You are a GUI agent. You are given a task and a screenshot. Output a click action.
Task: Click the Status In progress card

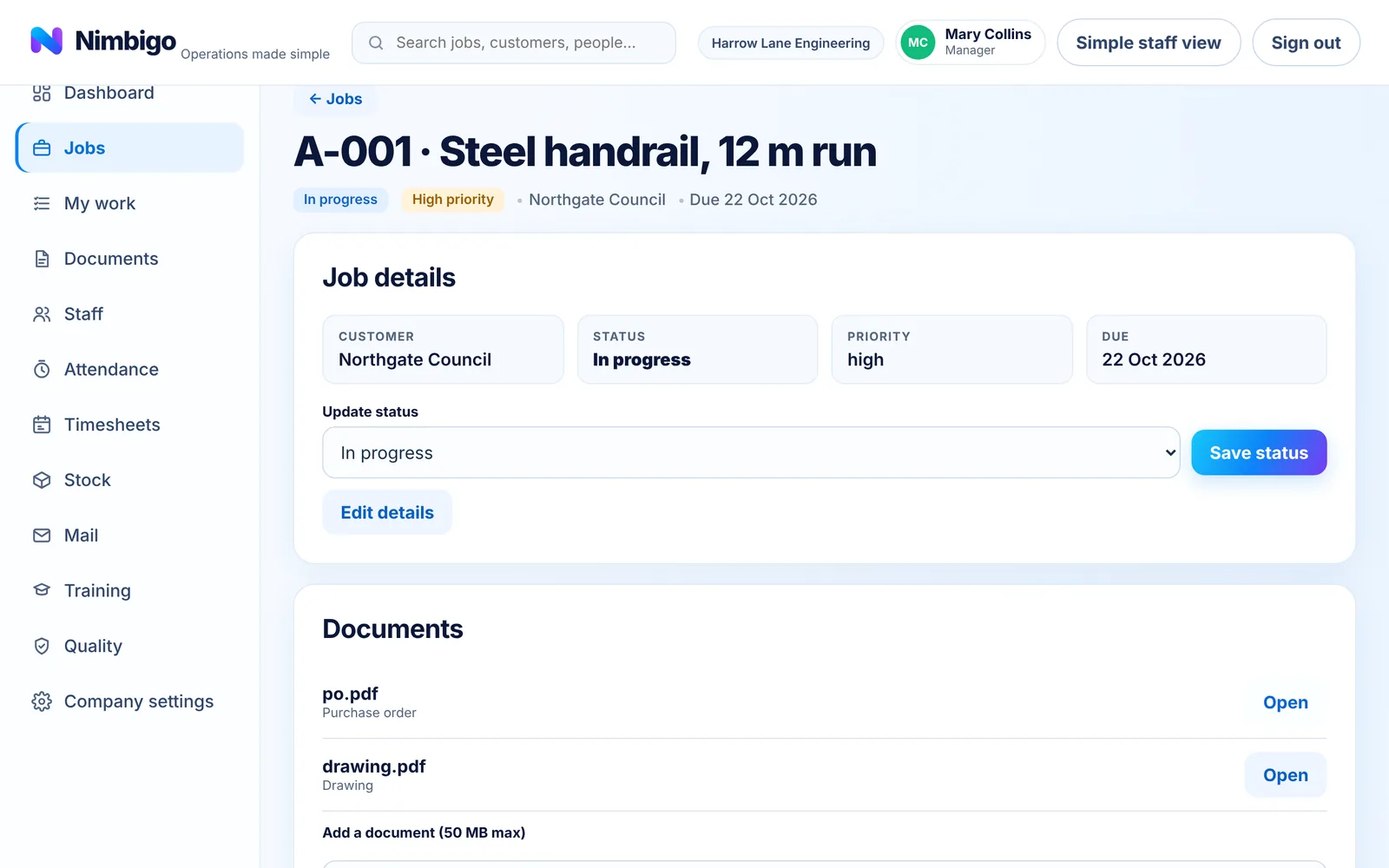(x=698, y=349)
